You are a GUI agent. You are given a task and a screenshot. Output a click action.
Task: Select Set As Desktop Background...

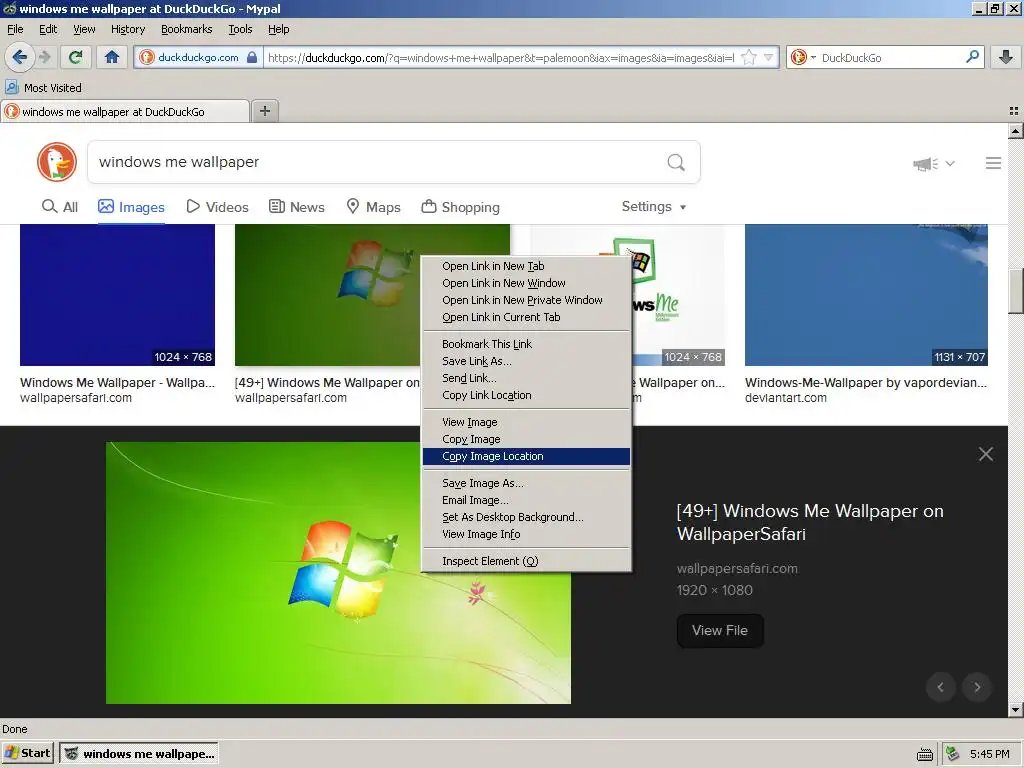pyautogui.click(x=526, y=517)
